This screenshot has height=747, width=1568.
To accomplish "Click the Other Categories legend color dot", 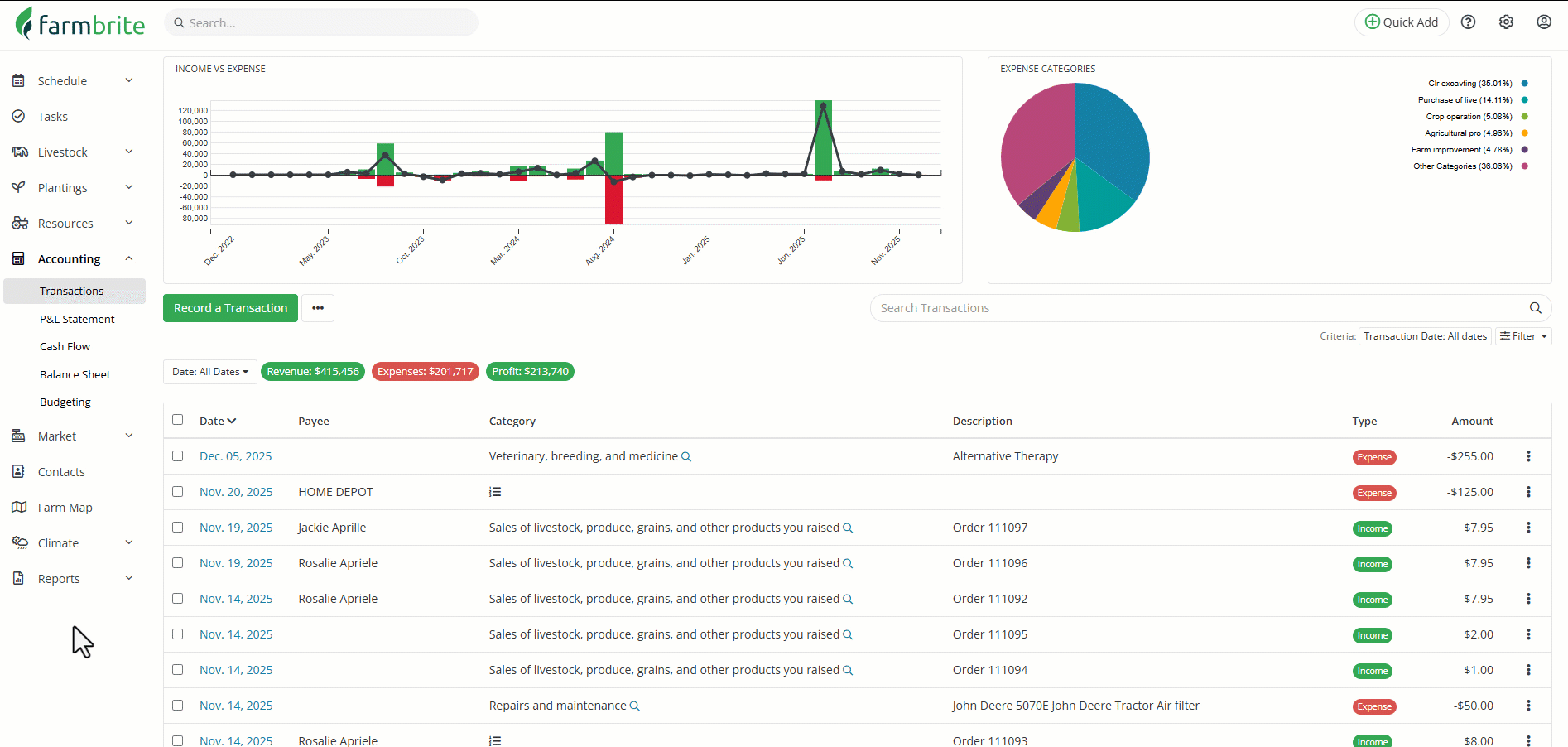I will 1524,166.
